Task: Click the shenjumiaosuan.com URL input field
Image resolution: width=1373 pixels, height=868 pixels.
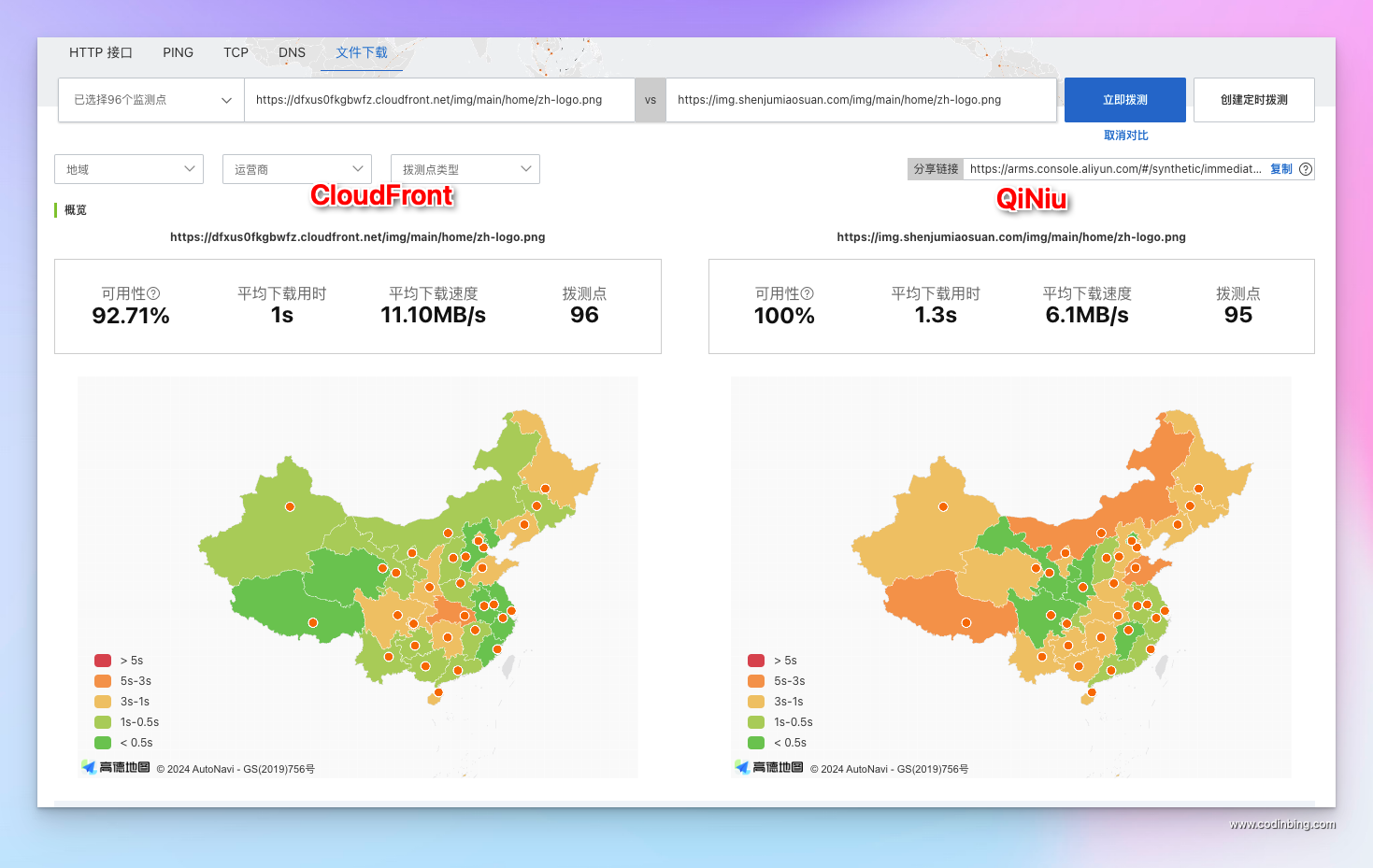Action: (861, 100)
